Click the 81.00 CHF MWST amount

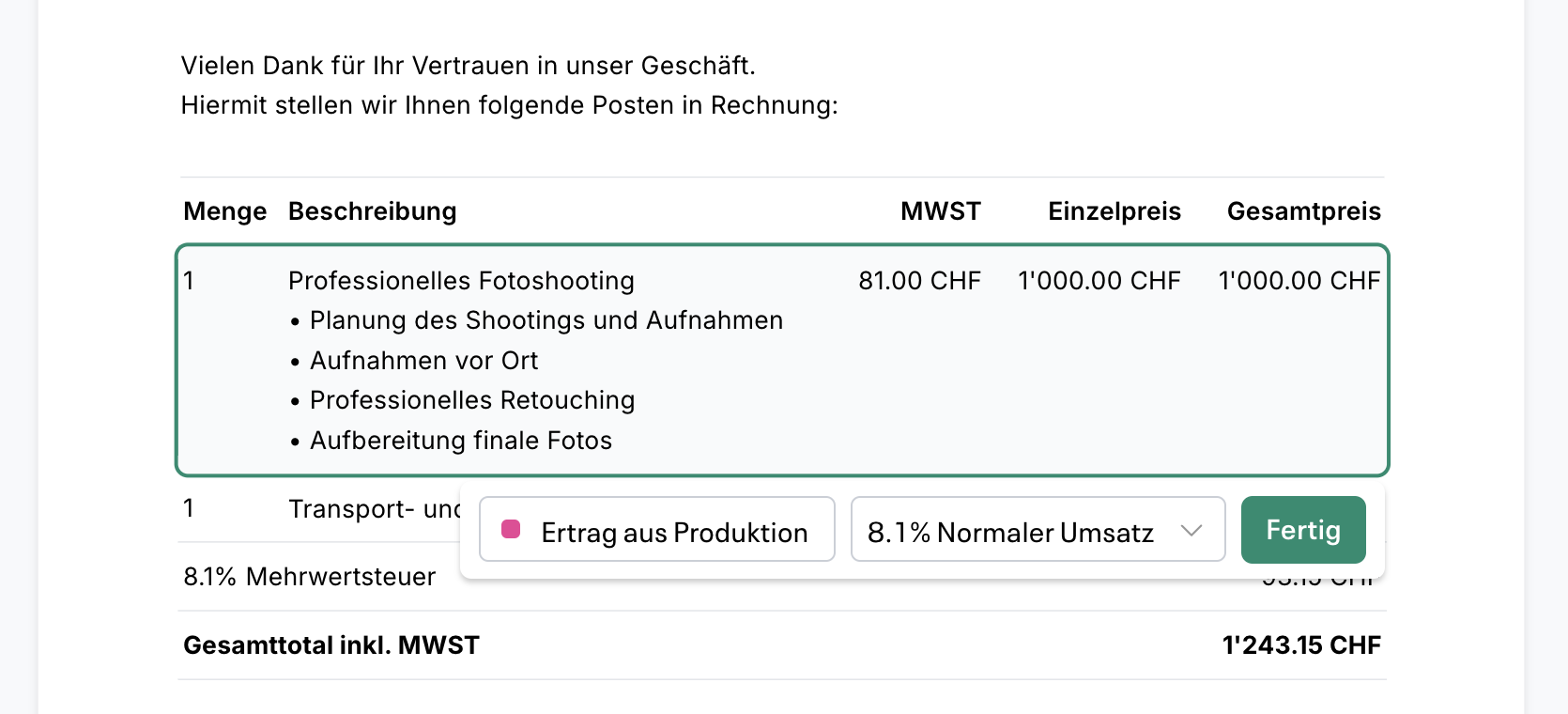pyautogui.click(x=919, y=280)
